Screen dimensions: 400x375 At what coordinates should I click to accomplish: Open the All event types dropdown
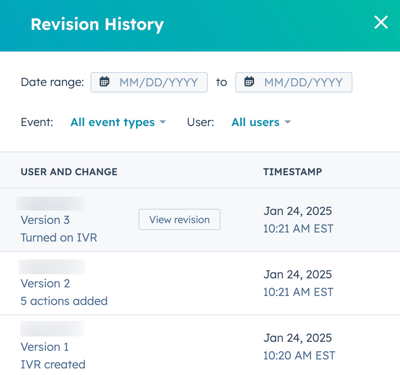(118, 122)
